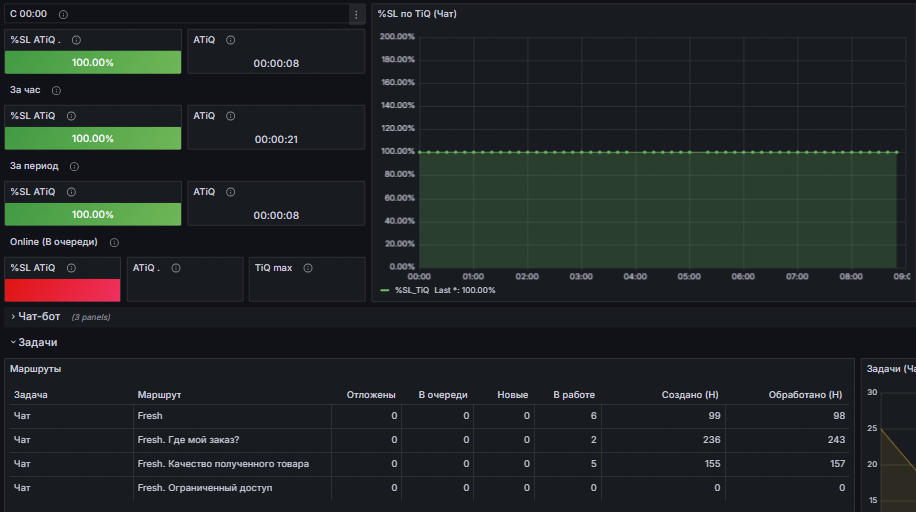Sort table by Задача column header
This screenshot has height=512, width=916.
pyautogui.click(x=30, y=395)
